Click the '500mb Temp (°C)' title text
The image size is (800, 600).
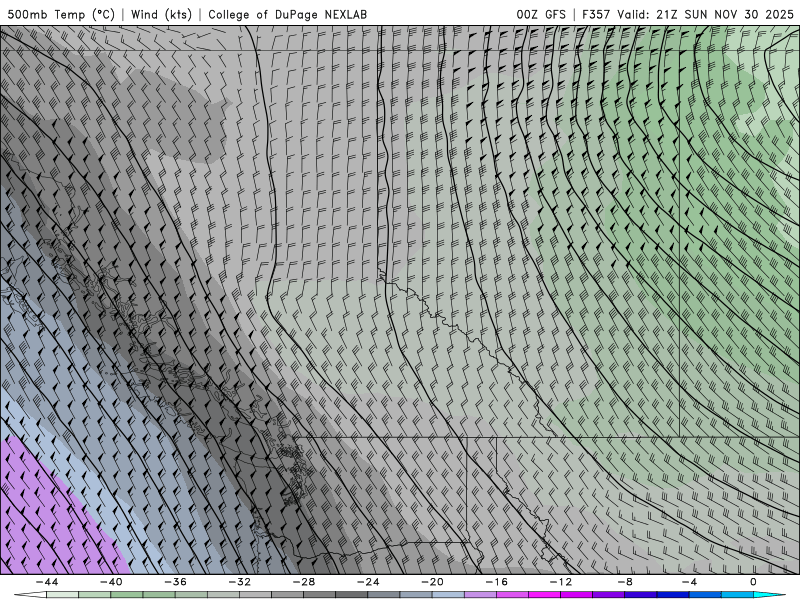pyautogui.click(x=61, y=14)
